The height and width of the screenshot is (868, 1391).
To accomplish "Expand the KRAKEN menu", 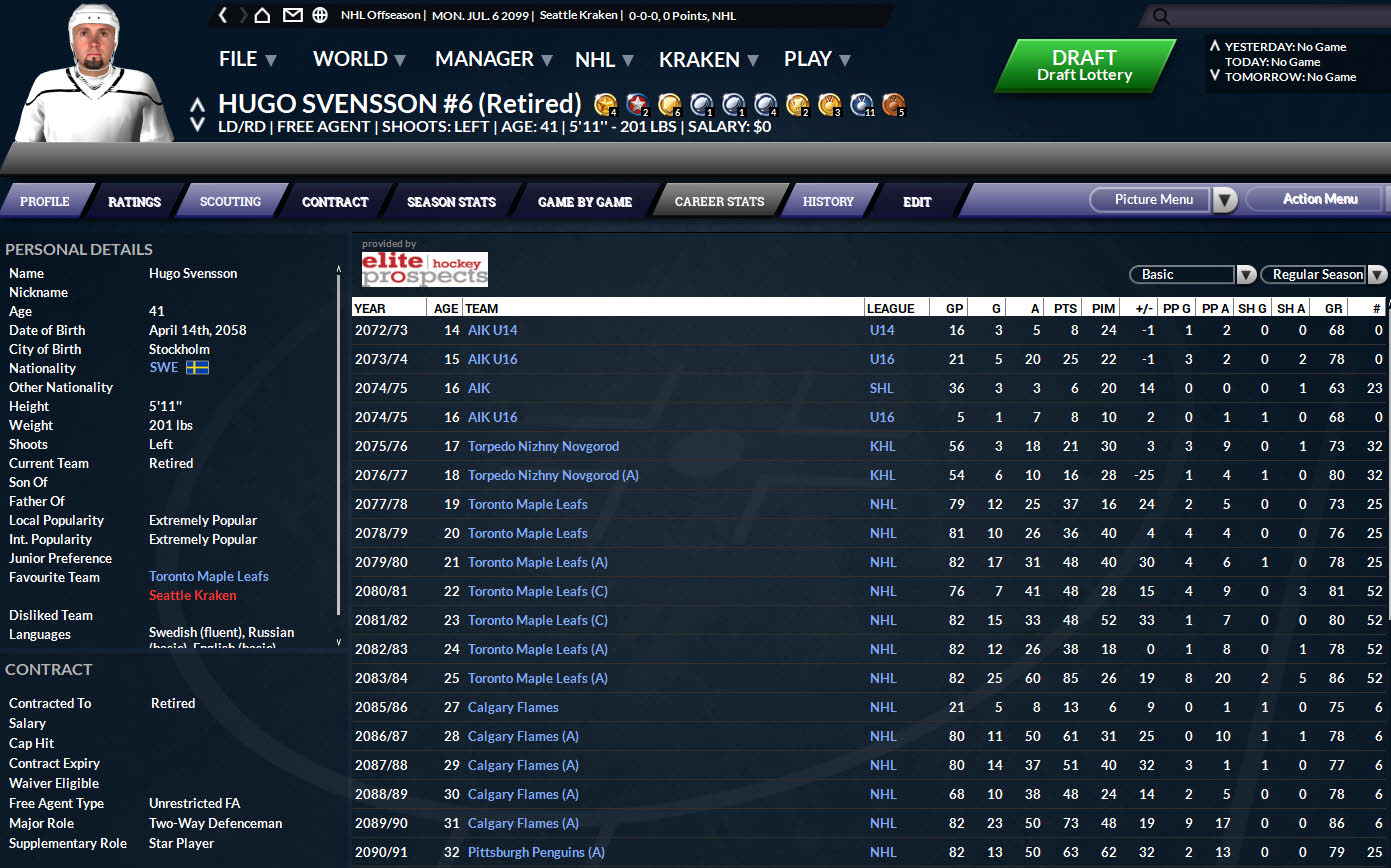I will 708,59.
